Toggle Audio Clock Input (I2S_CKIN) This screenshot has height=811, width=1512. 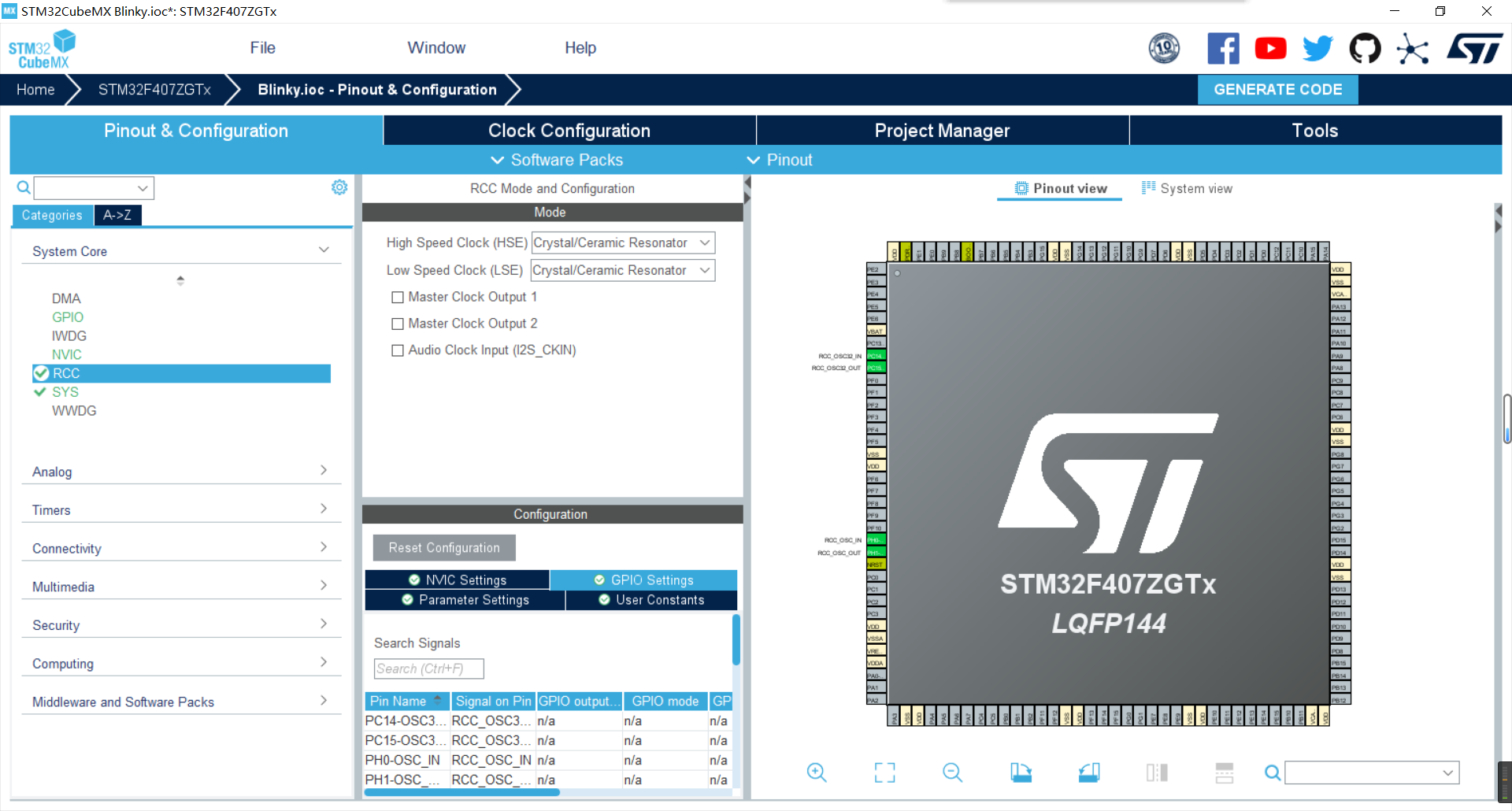[398, 351]
